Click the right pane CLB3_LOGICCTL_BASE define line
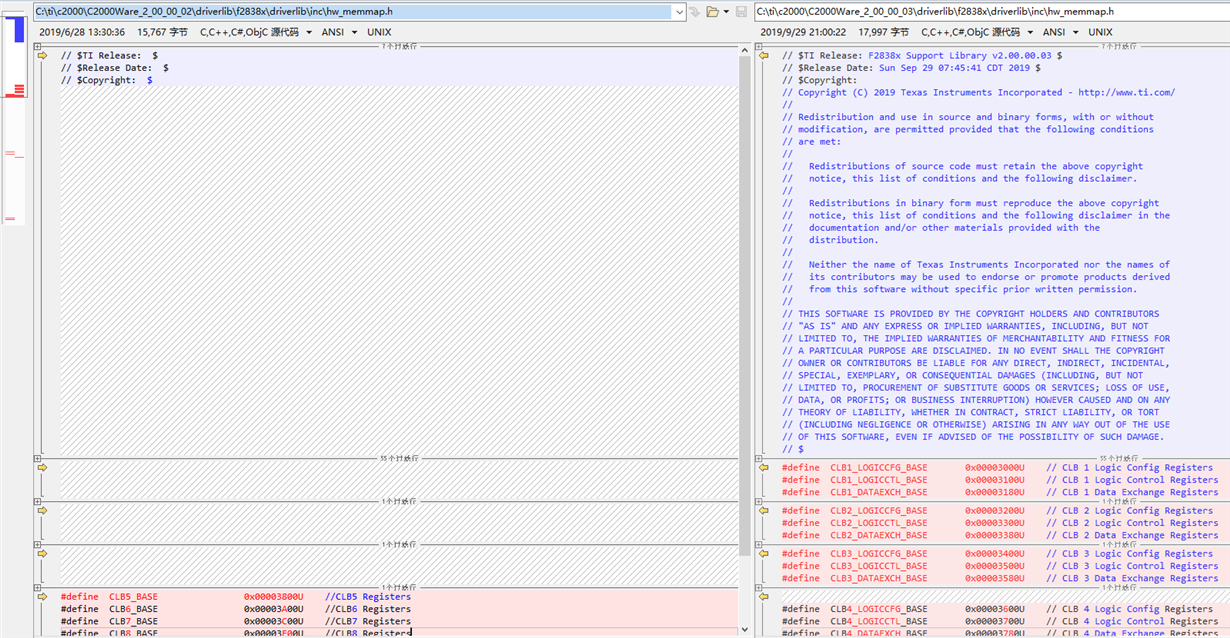1230x638 pixels. point(1000,566)
